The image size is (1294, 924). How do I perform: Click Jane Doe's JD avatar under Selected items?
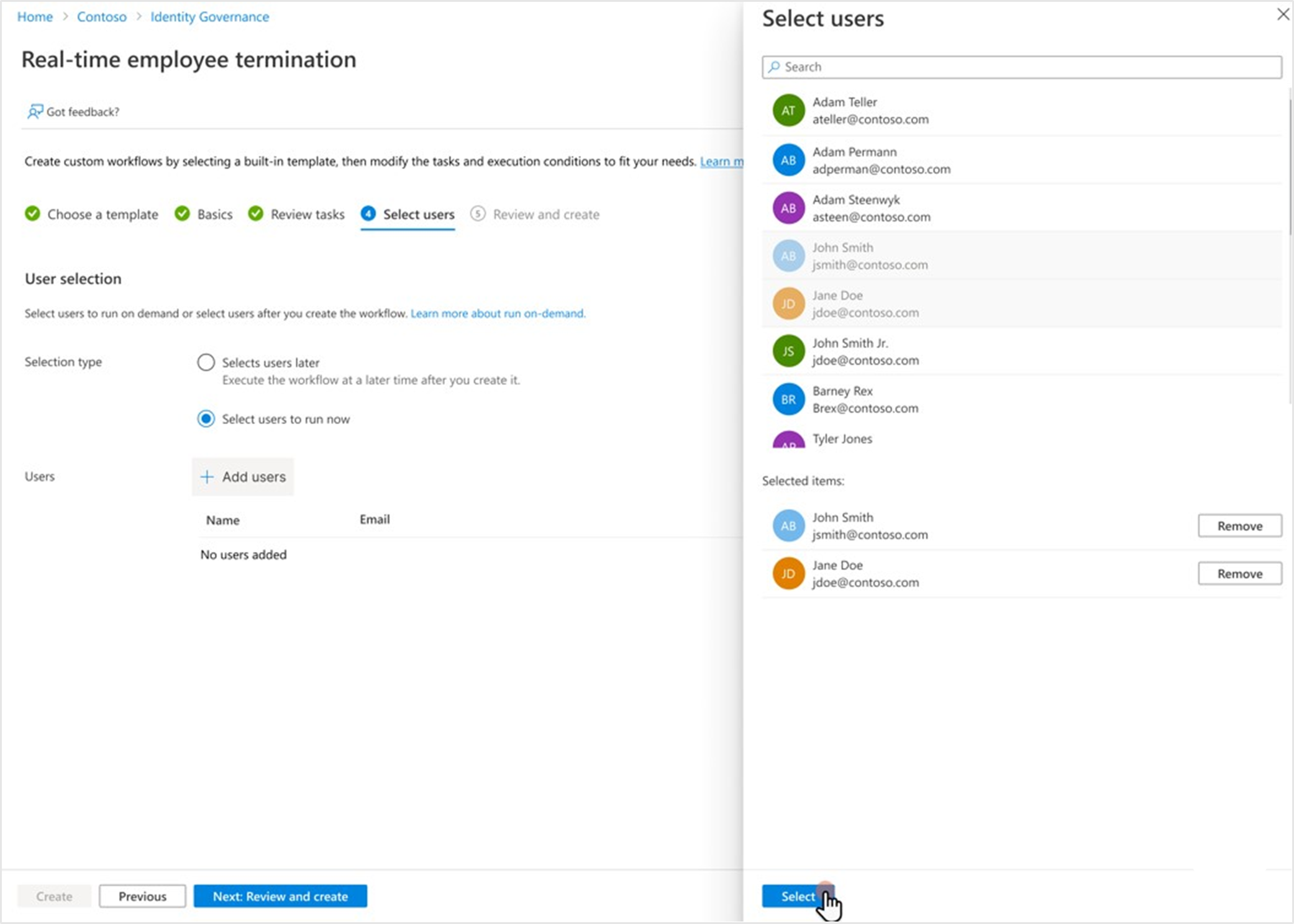(x=788, y=573)
